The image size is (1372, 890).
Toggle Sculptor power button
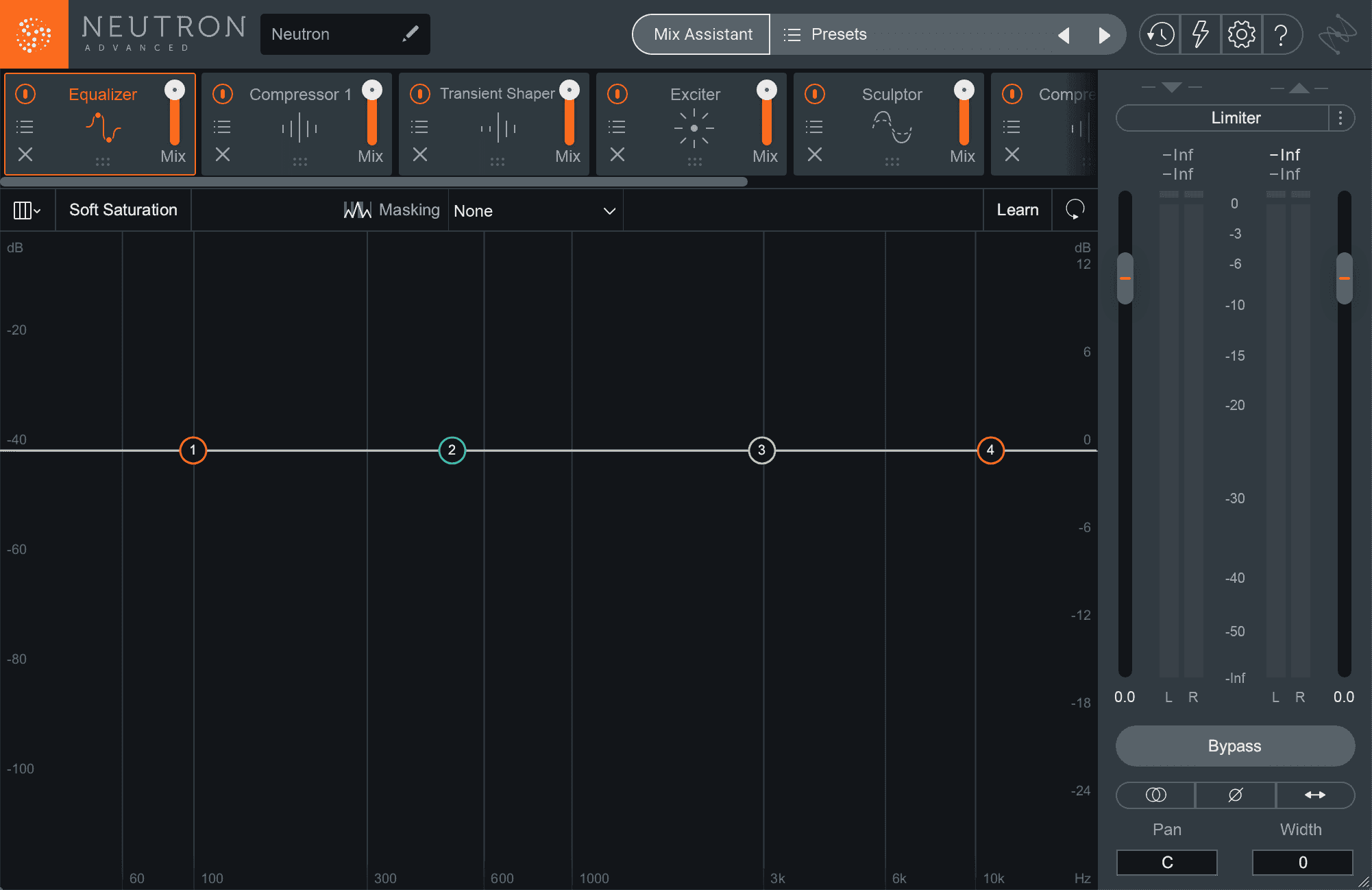[x=815, y=94]
